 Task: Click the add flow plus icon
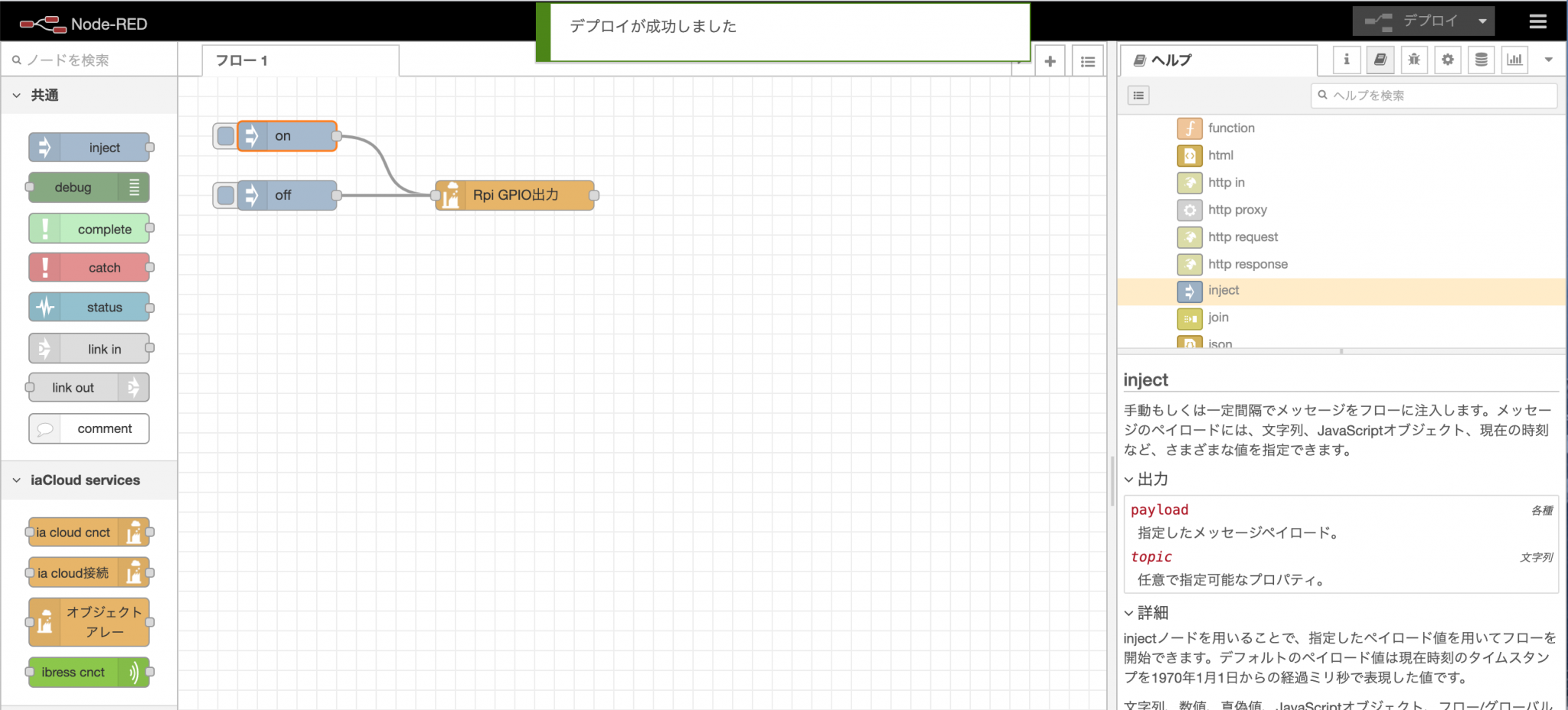1050,60
